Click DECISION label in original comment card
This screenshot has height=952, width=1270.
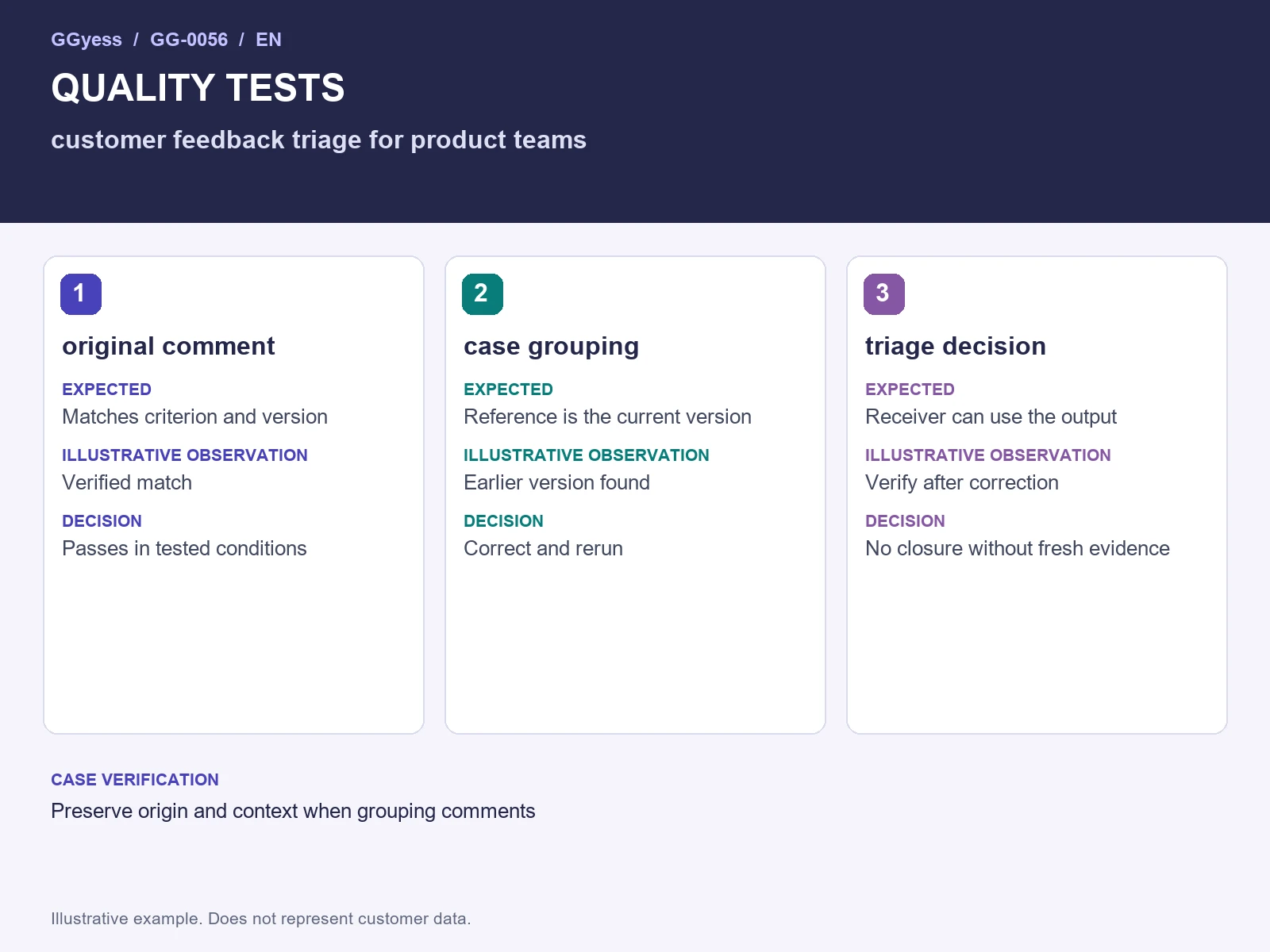(x=102, y=521)
